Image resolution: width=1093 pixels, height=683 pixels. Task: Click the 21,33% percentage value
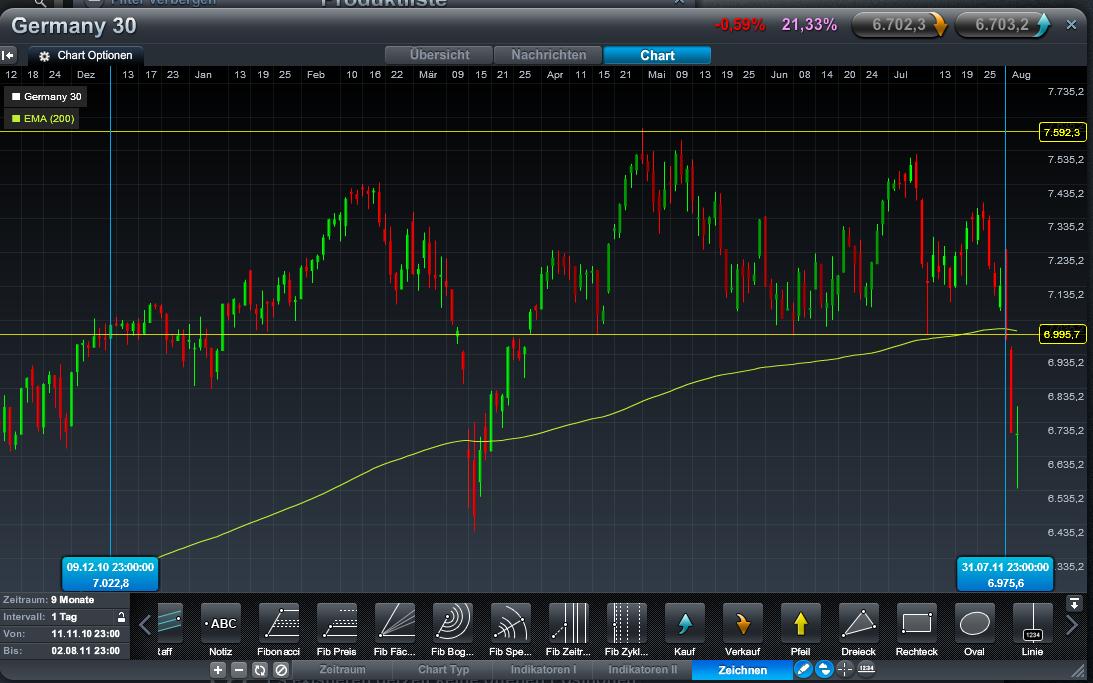coord(809,25)
